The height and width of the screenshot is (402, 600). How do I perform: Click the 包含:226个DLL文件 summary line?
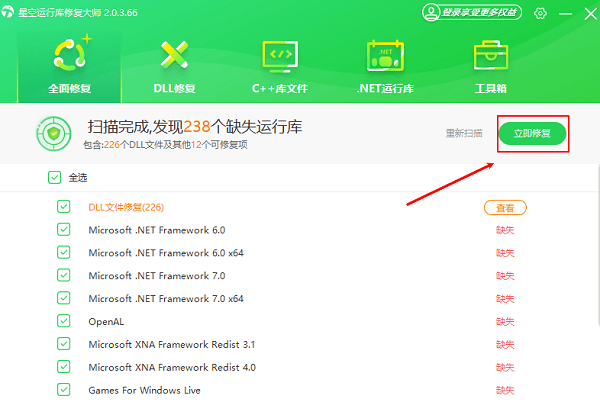[165, 145]
